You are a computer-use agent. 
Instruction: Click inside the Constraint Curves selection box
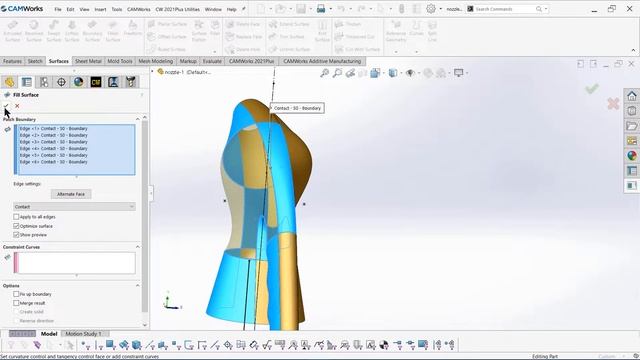point(75,263)
